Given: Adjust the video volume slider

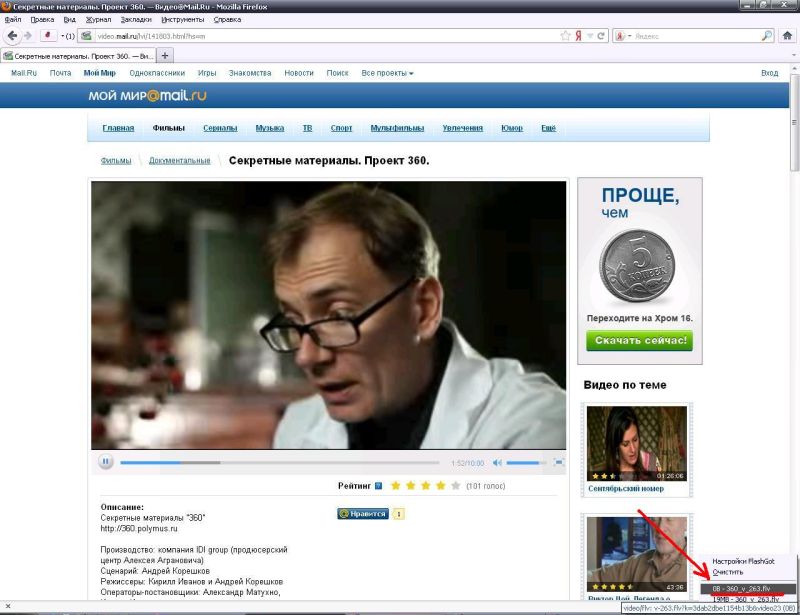Looking at the screenshot, I should (x=526, y=463).
